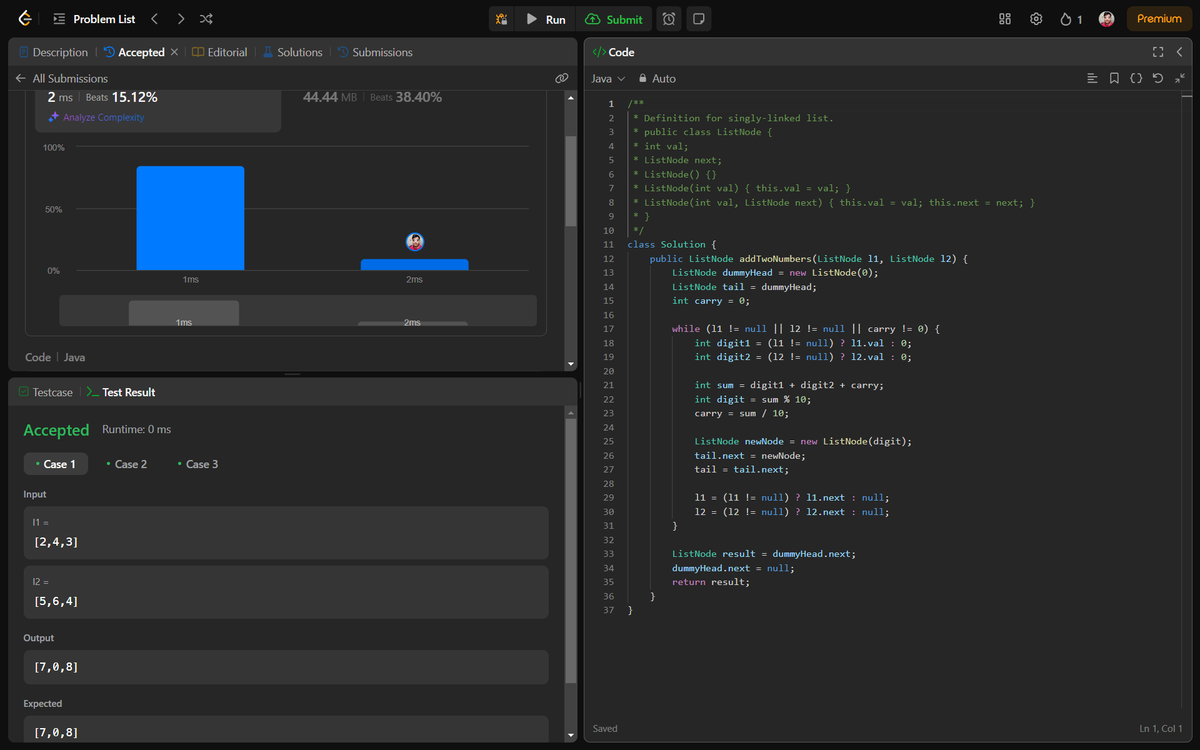Screen dimensions: 1200x750
Task: Copy the submission link icon
Action: (562, 78)
